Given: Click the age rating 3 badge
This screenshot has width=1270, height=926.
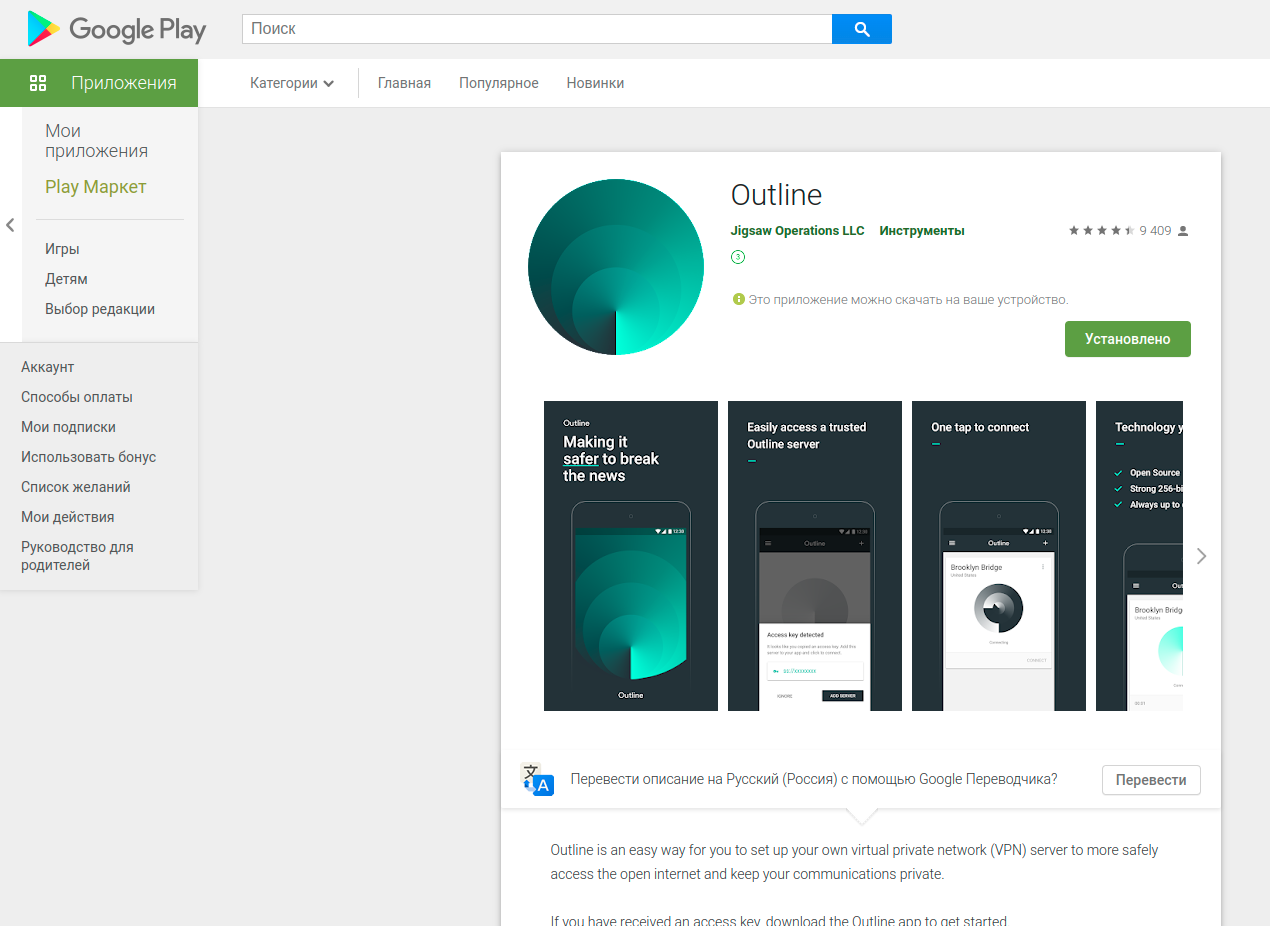Looking at the screenshot, I should coord(738,257).
